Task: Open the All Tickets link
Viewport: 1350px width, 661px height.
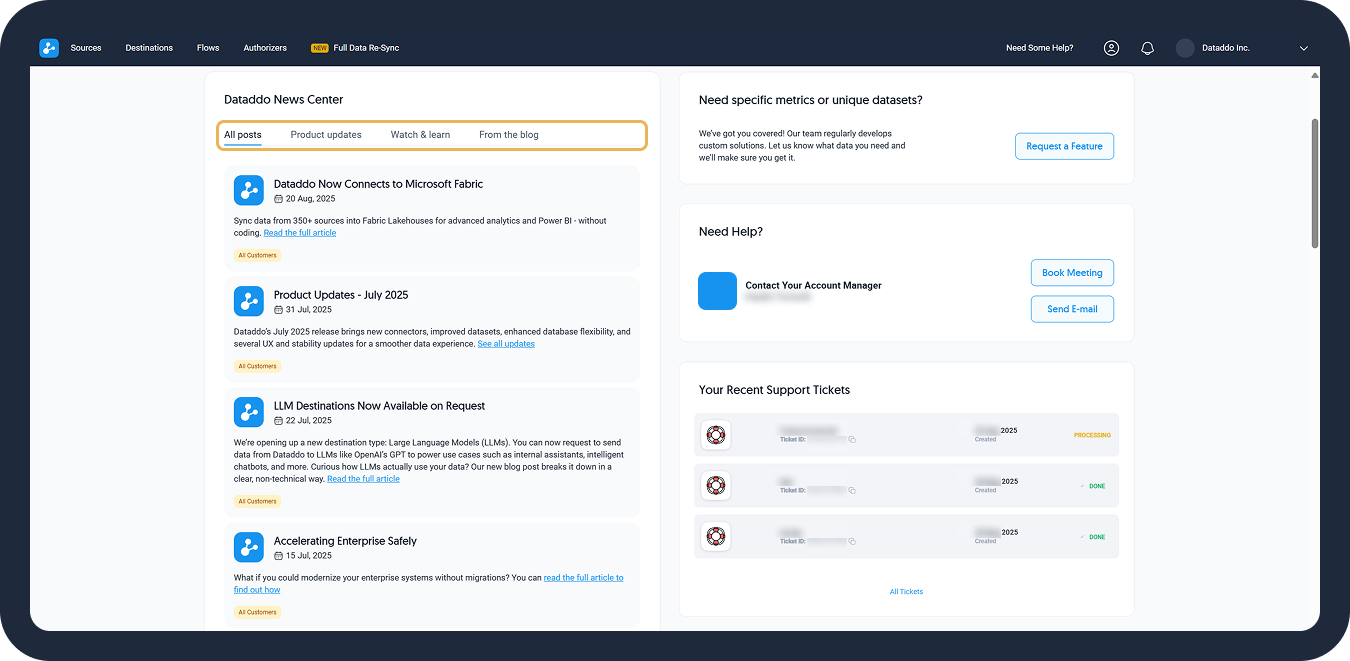Action: (906, 592)
